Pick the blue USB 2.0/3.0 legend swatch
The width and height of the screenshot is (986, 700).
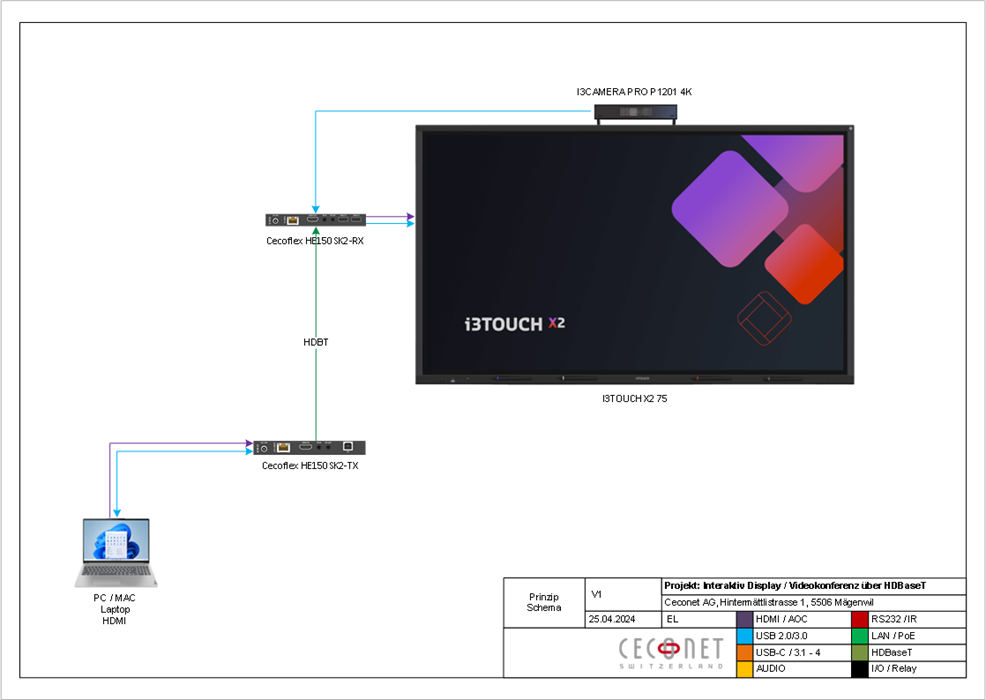745,636
